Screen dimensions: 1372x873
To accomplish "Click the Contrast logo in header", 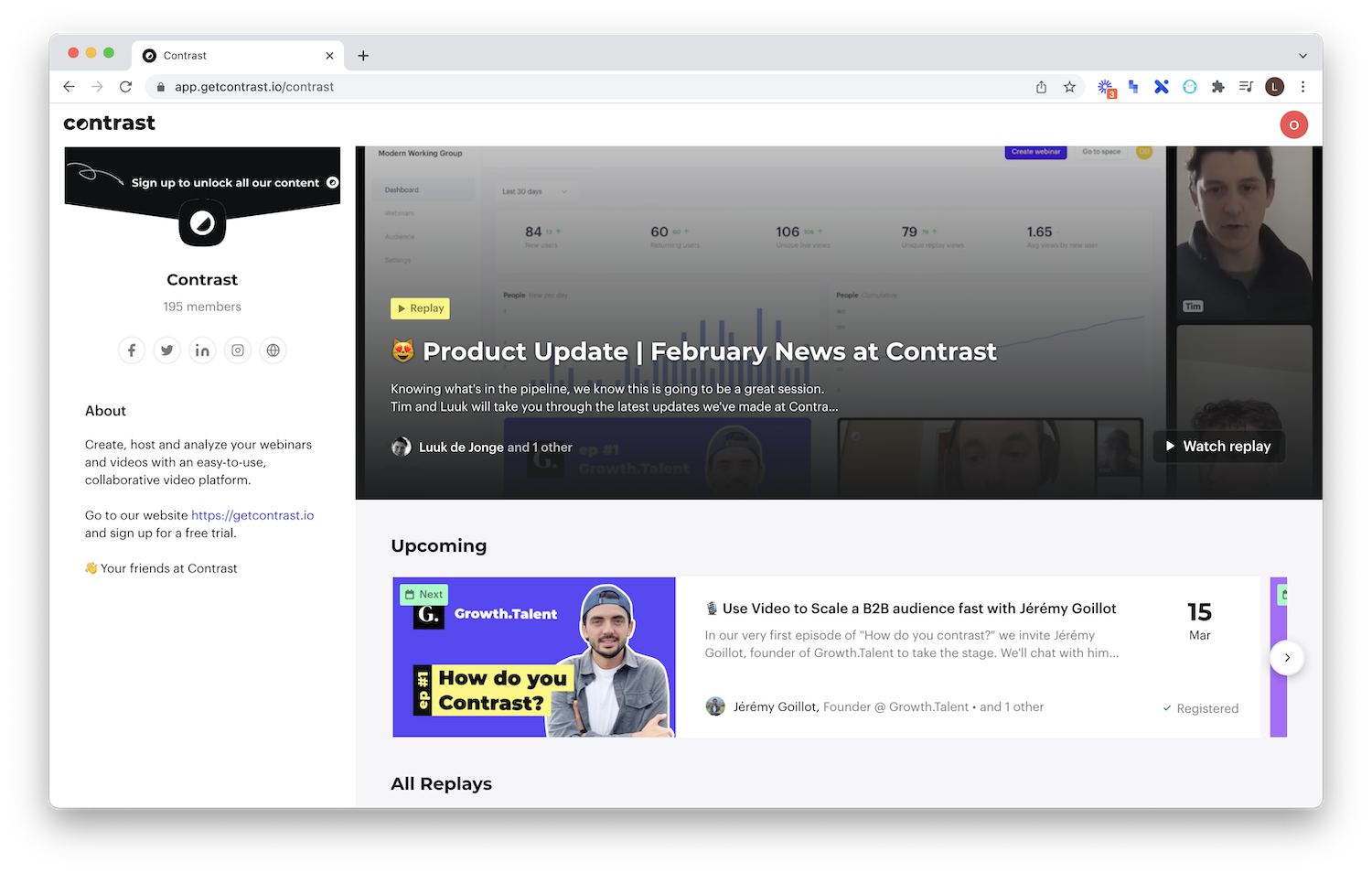I will (x=110, y=123).
